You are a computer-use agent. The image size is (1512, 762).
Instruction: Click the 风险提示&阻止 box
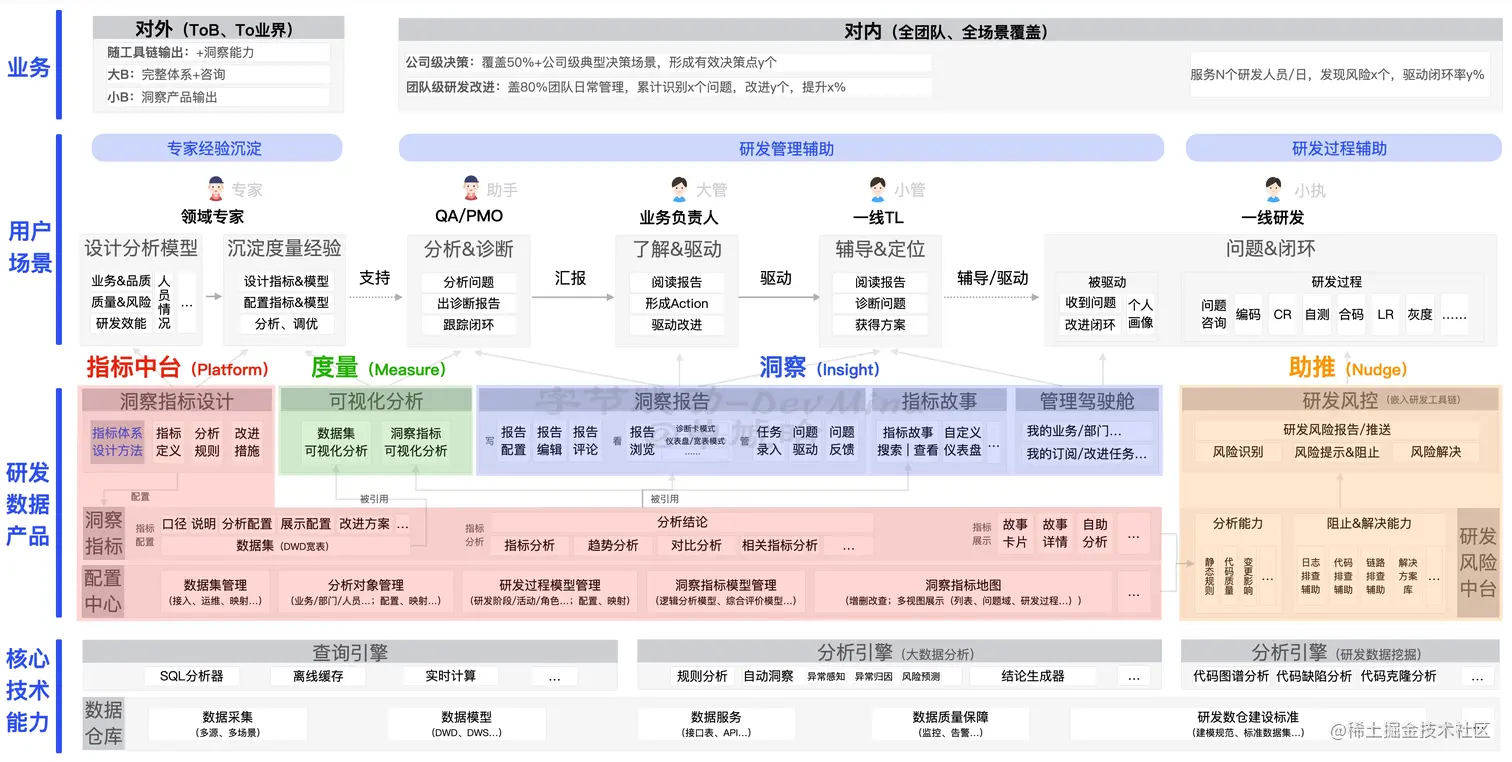click(x=1336, y=452)
